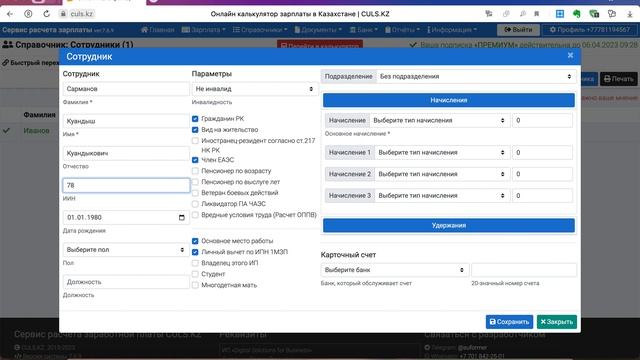640x360 pixels.
Task: Enable Вредные условия труда checkbox
Action: 195,215
